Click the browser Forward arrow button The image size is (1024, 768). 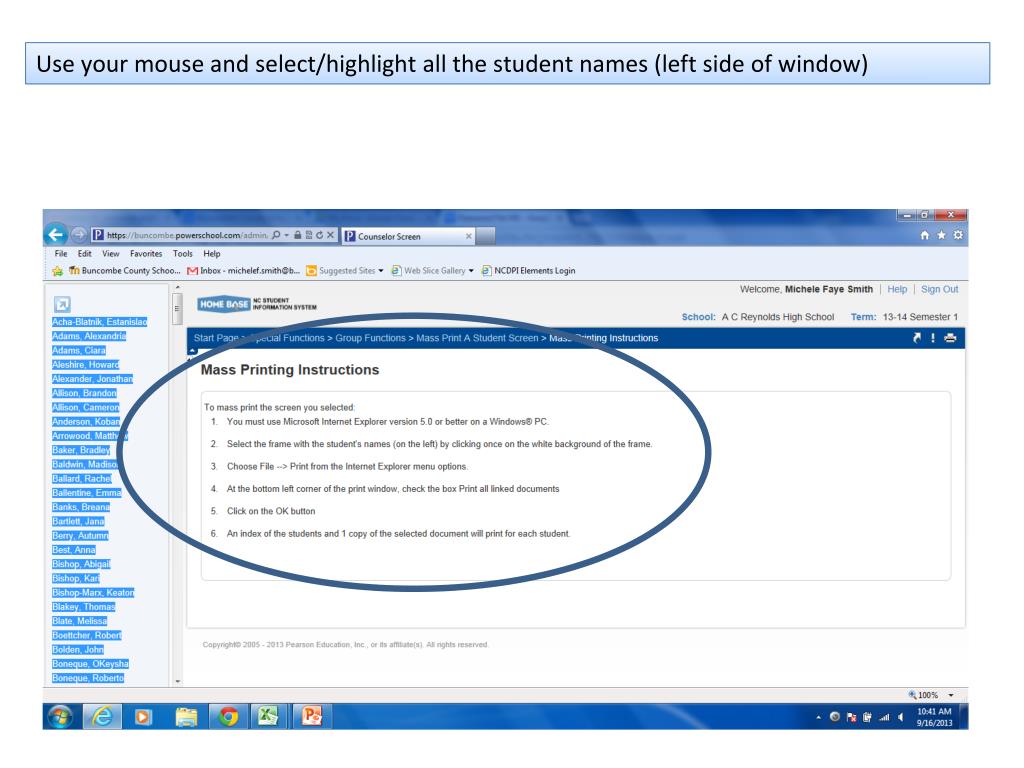tap(78, 234)
